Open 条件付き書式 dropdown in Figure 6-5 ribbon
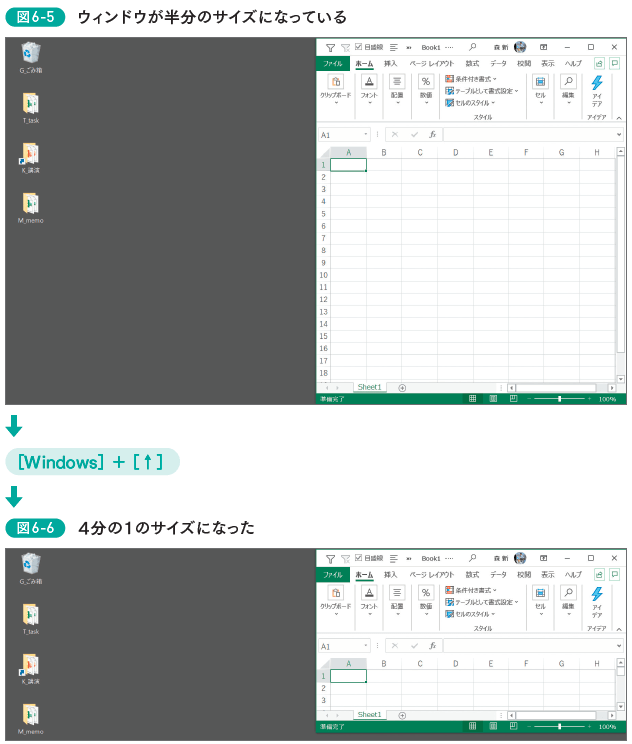Image resolution: width=632 pixels, height=744 pixels. [471, 79]
